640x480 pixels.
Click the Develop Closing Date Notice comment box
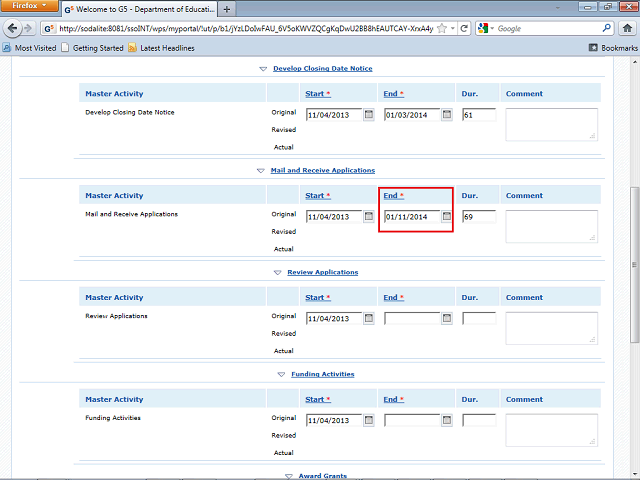pyautogui.click(x=551, y=124)
